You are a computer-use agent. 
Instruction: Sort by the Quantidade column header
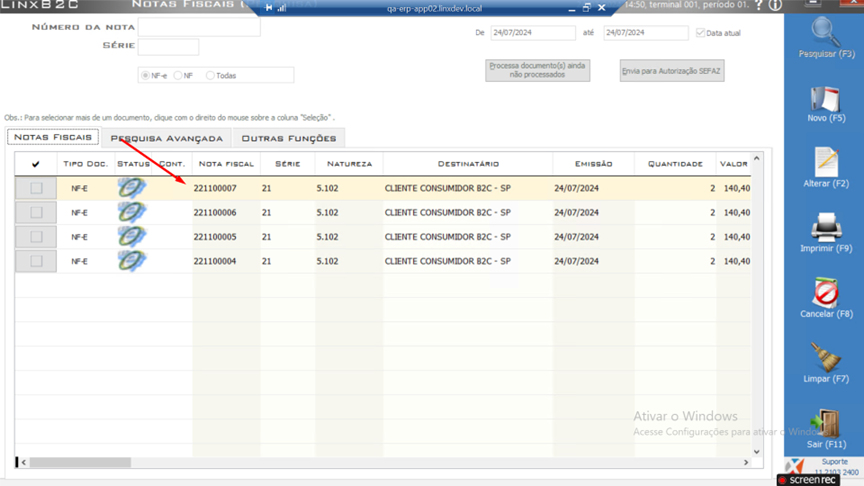tap(675, 164)
